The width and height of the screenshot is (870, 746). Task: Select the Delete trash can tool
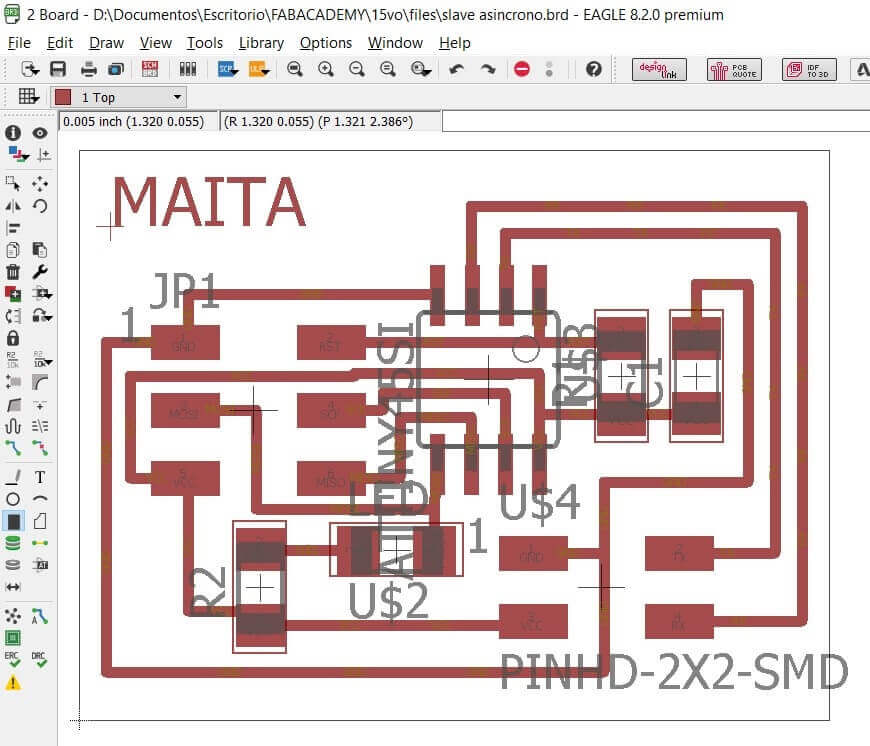tap(13, 272)
